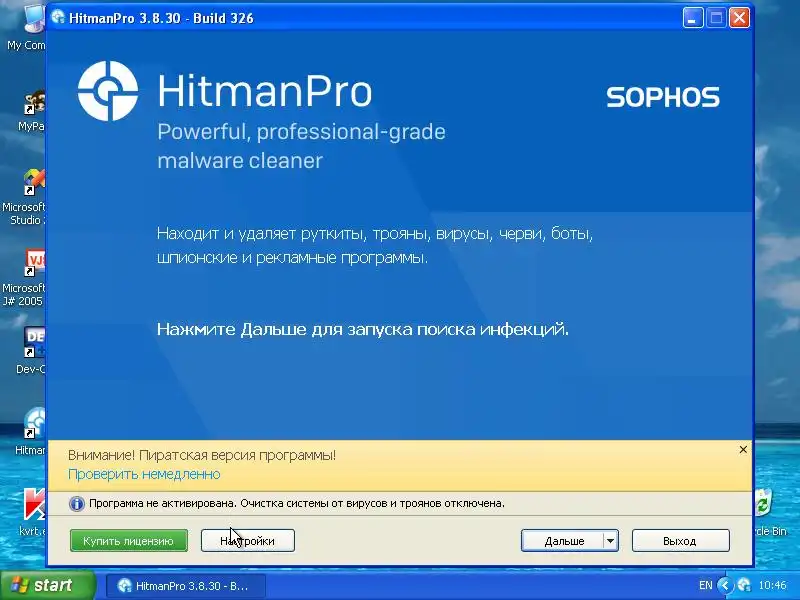
Task: Click the "Дальше" button to start the scan
Action: point(563,541)
